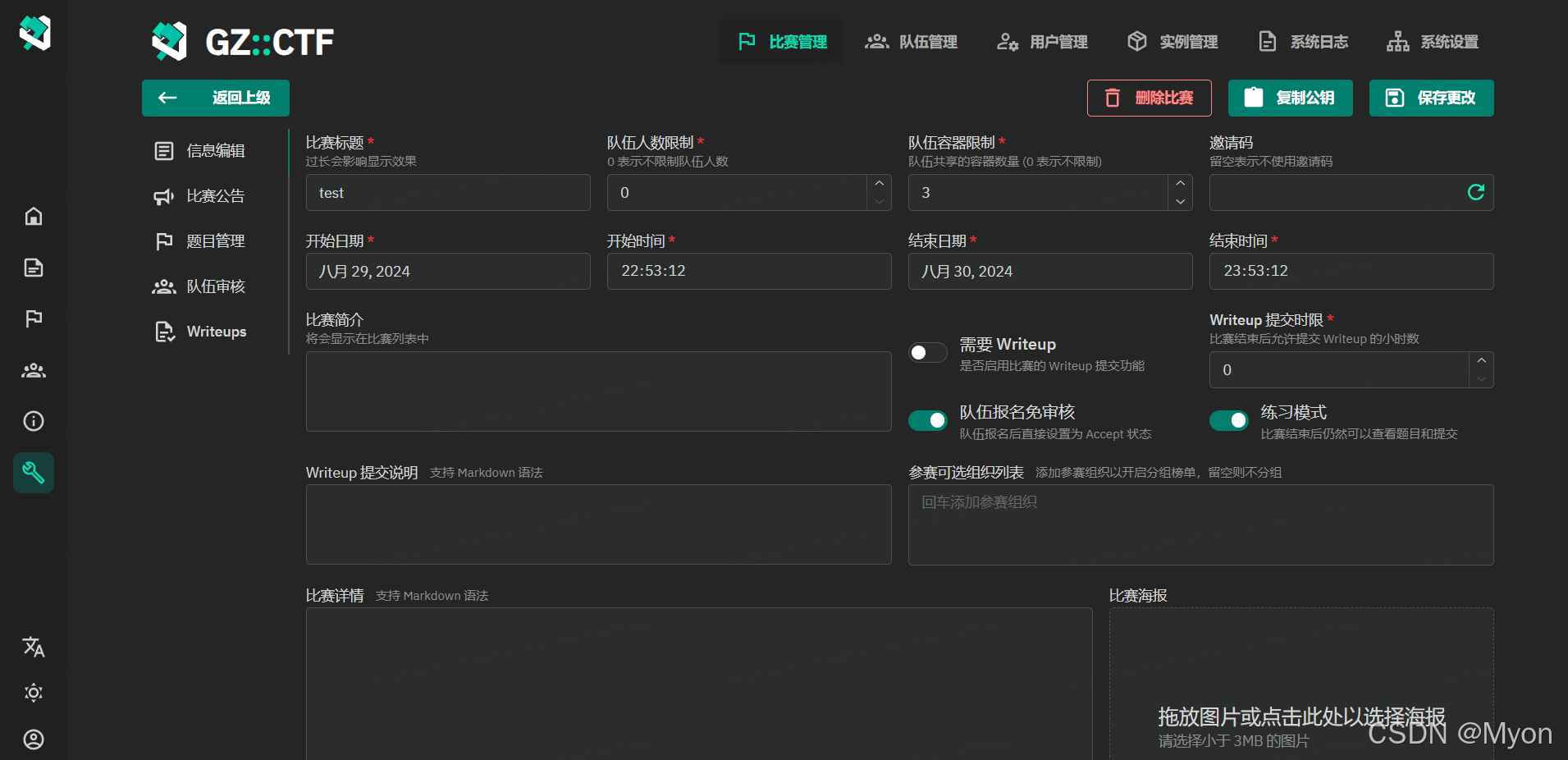The width and height of the screenshot is (1568, 760).
Task: Open the home page icon in sidebar
Action: [x=34, y=216]
